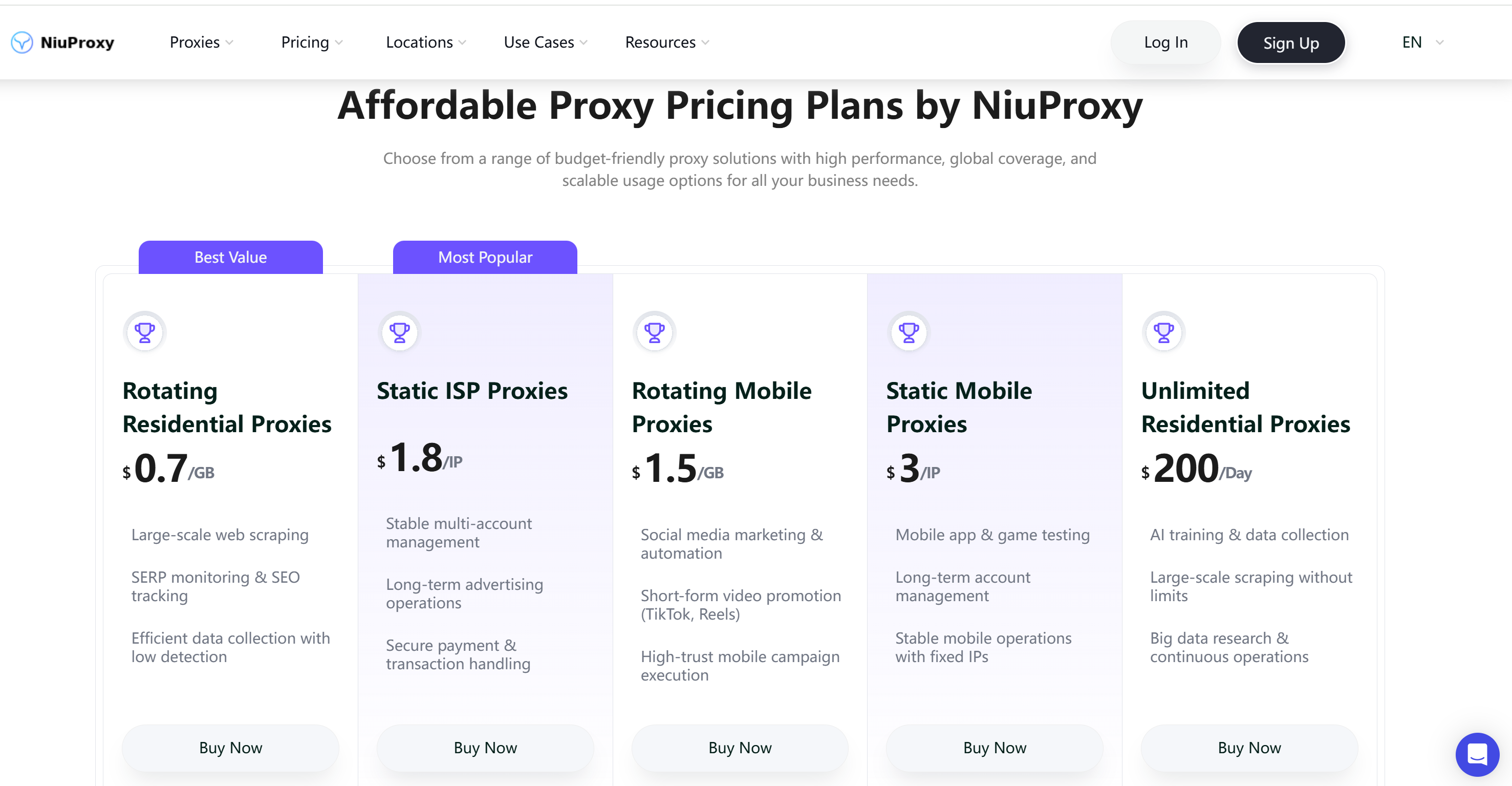
Task: Open the Resources menu
Action: (667, 43)
